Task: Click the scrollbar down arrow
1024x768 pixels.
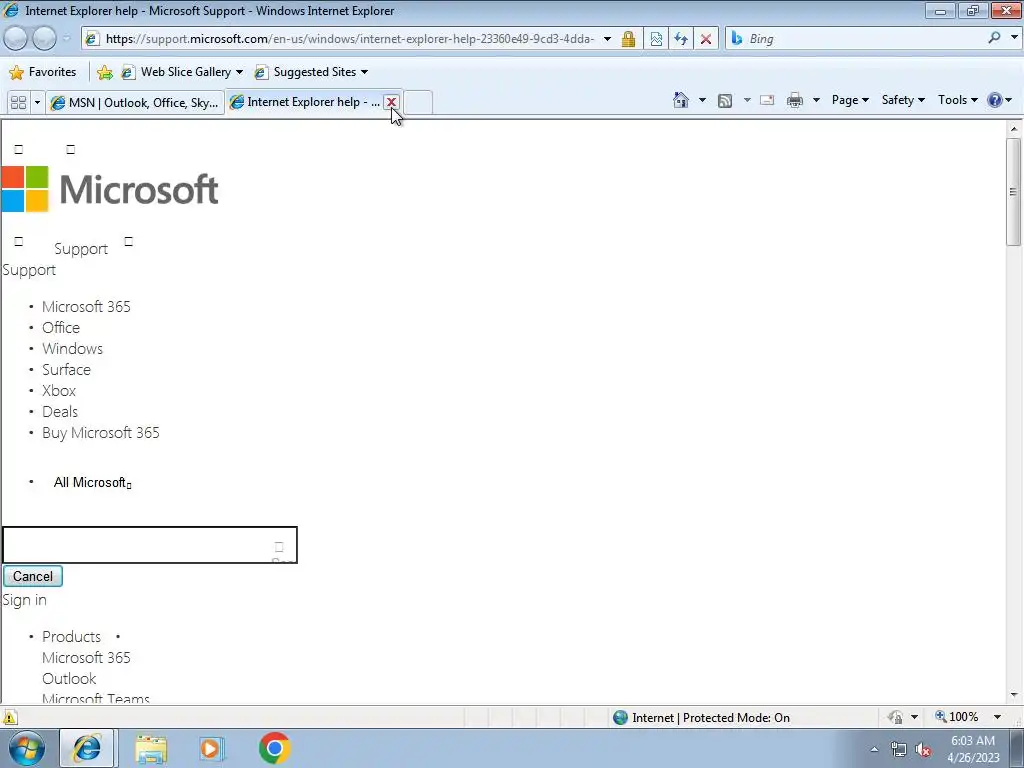Action: [x=1013, y=695]
